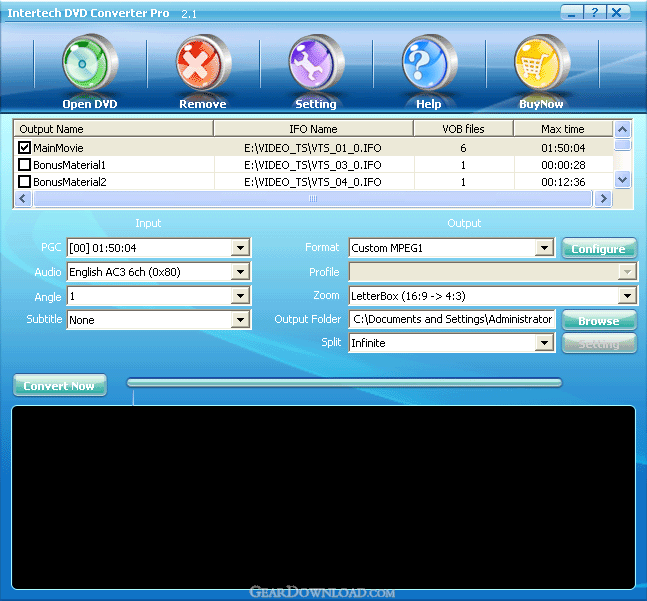Minimize the DVD Converter window
This screenshot has height=601, width=647.
572,12
